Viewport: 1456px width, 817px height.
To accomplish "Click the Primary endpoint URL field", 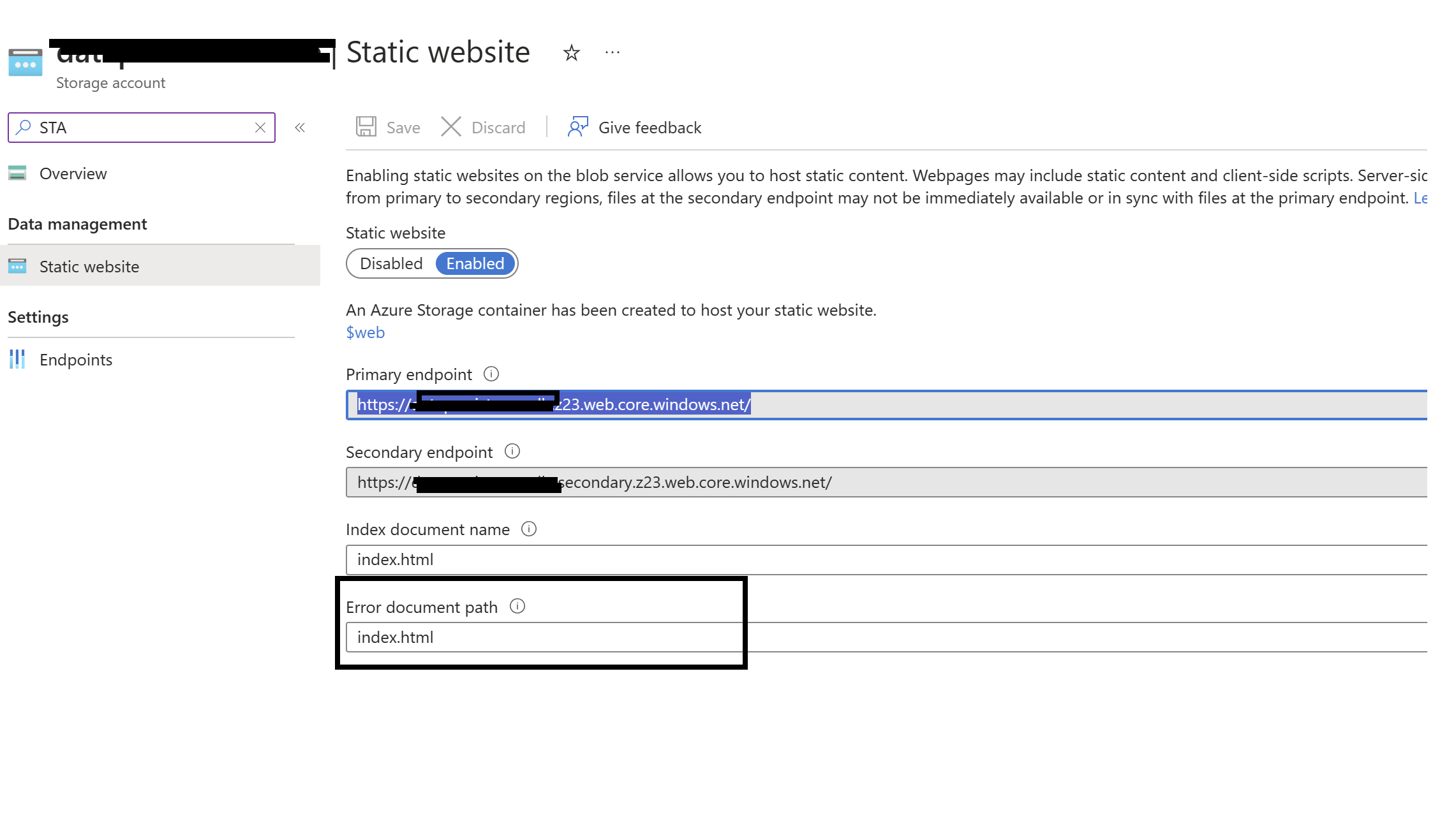I will click(x=886, y=404).
